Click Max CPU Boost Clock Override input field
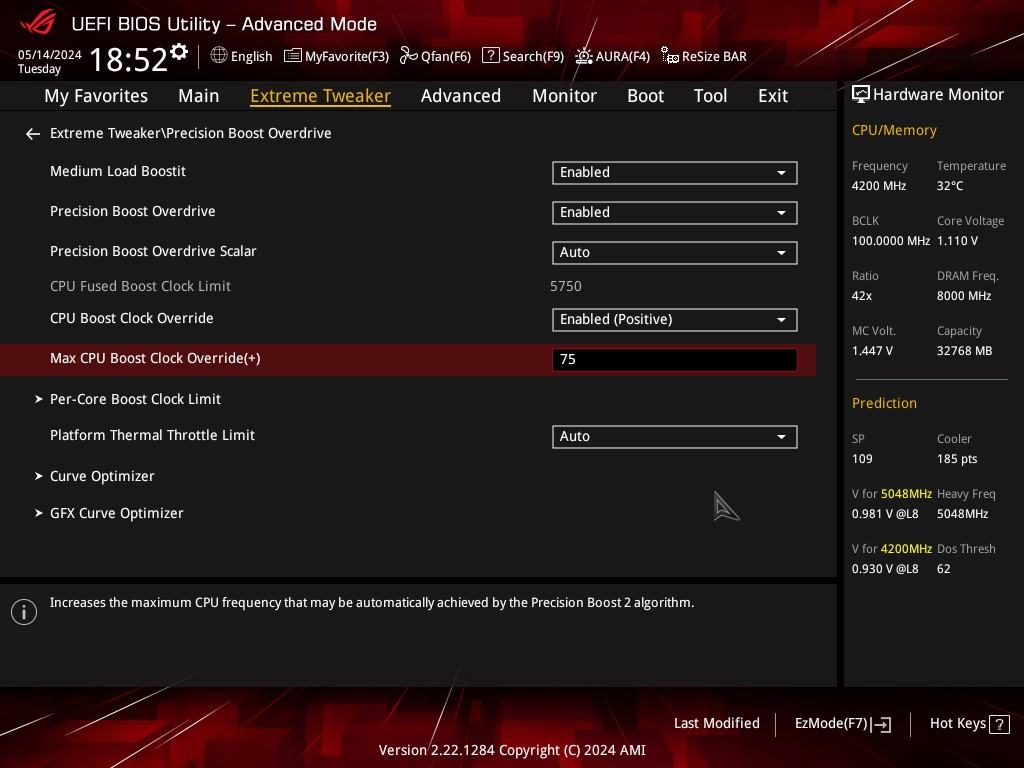This screenshot has width=1024, height=768. [x=675, y=359]
